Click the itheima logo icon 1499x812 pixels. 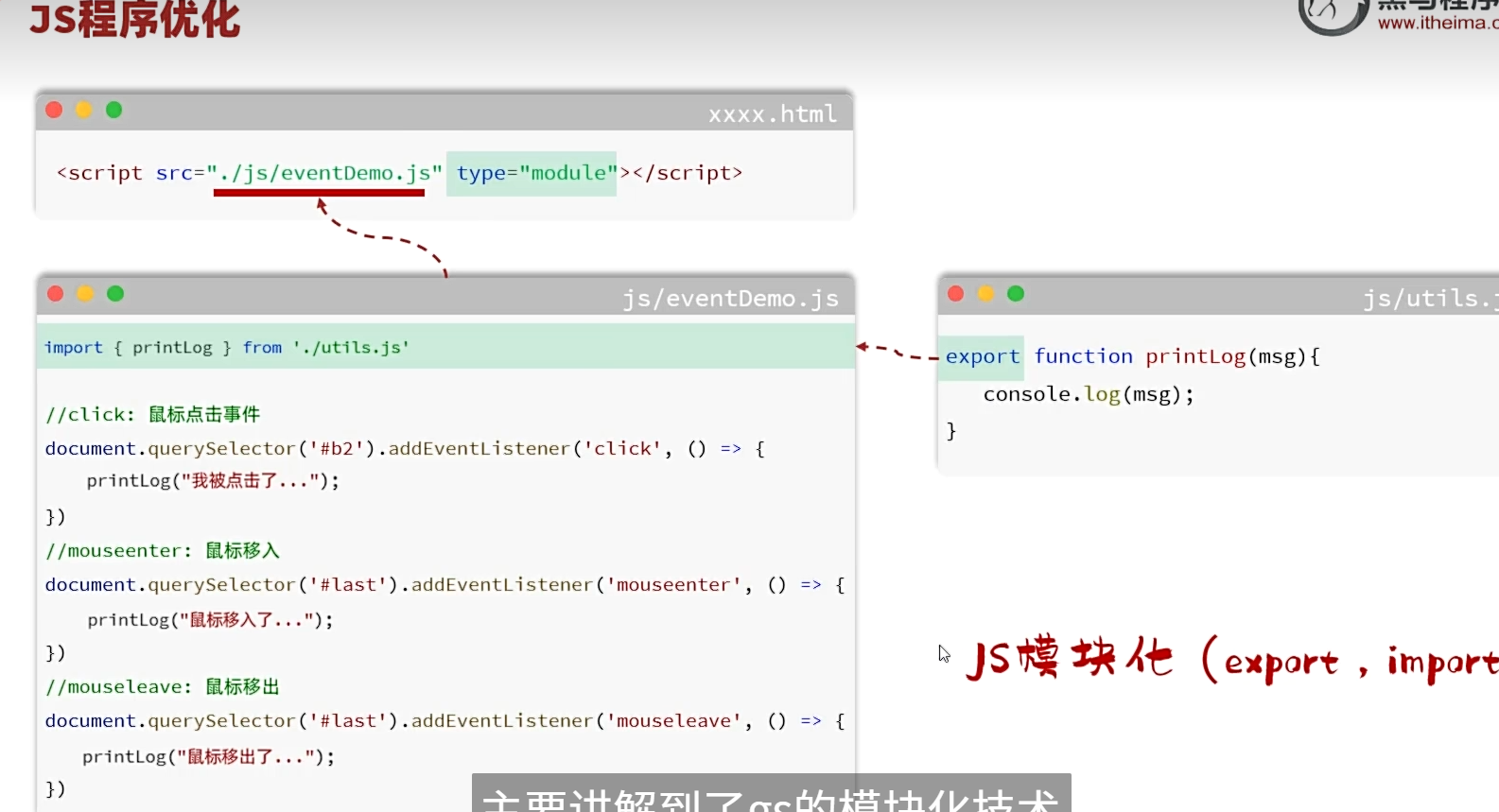tap(1333, 13)
